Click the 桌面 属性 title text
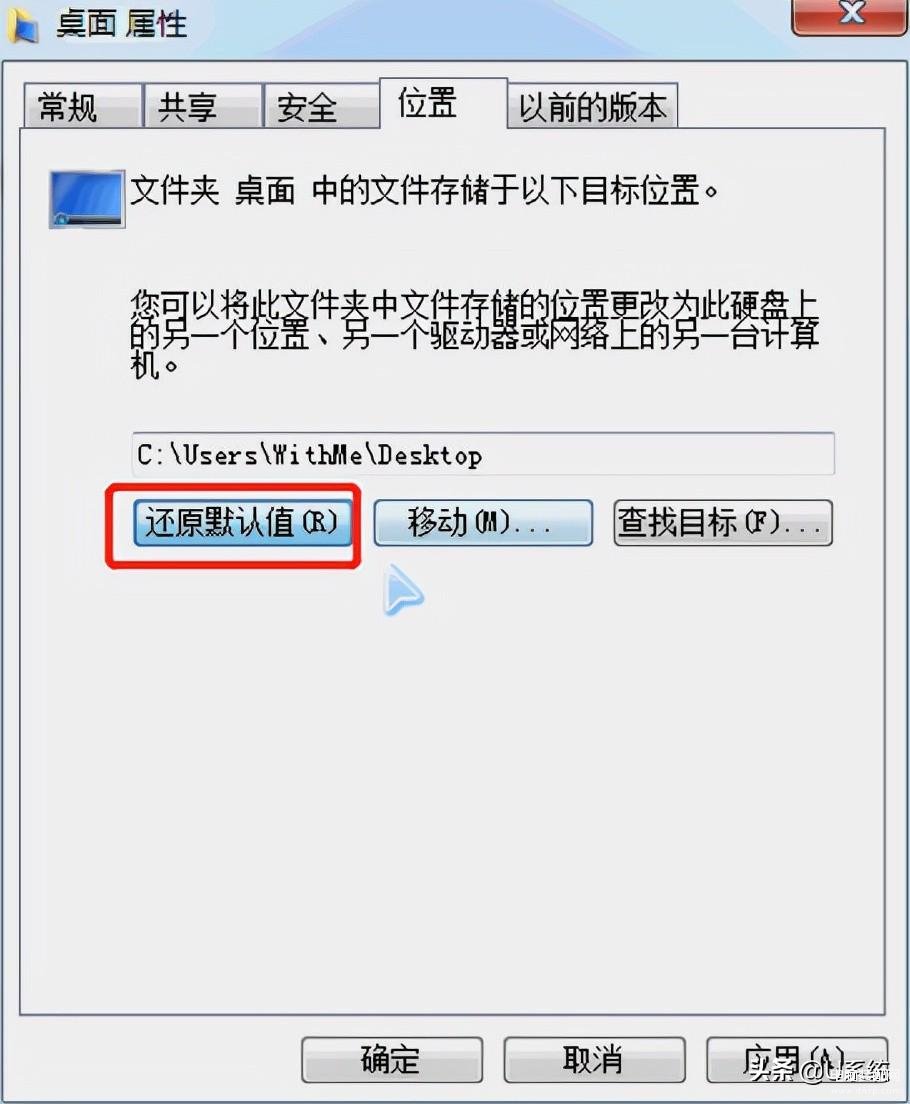The image size is (910, 1104). (x=121, y=25)
